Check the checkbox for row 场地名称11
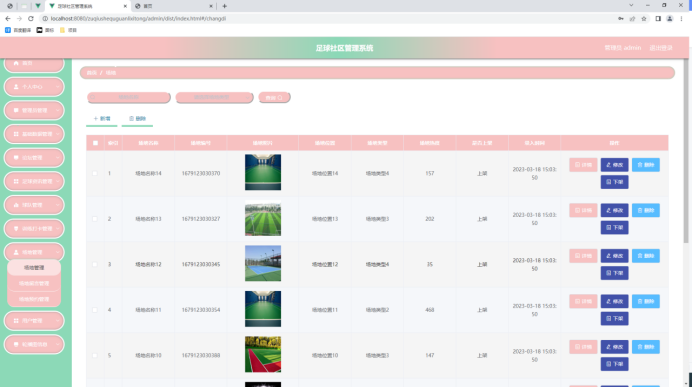The image size is (692, 388). click(x=95, y=310)
